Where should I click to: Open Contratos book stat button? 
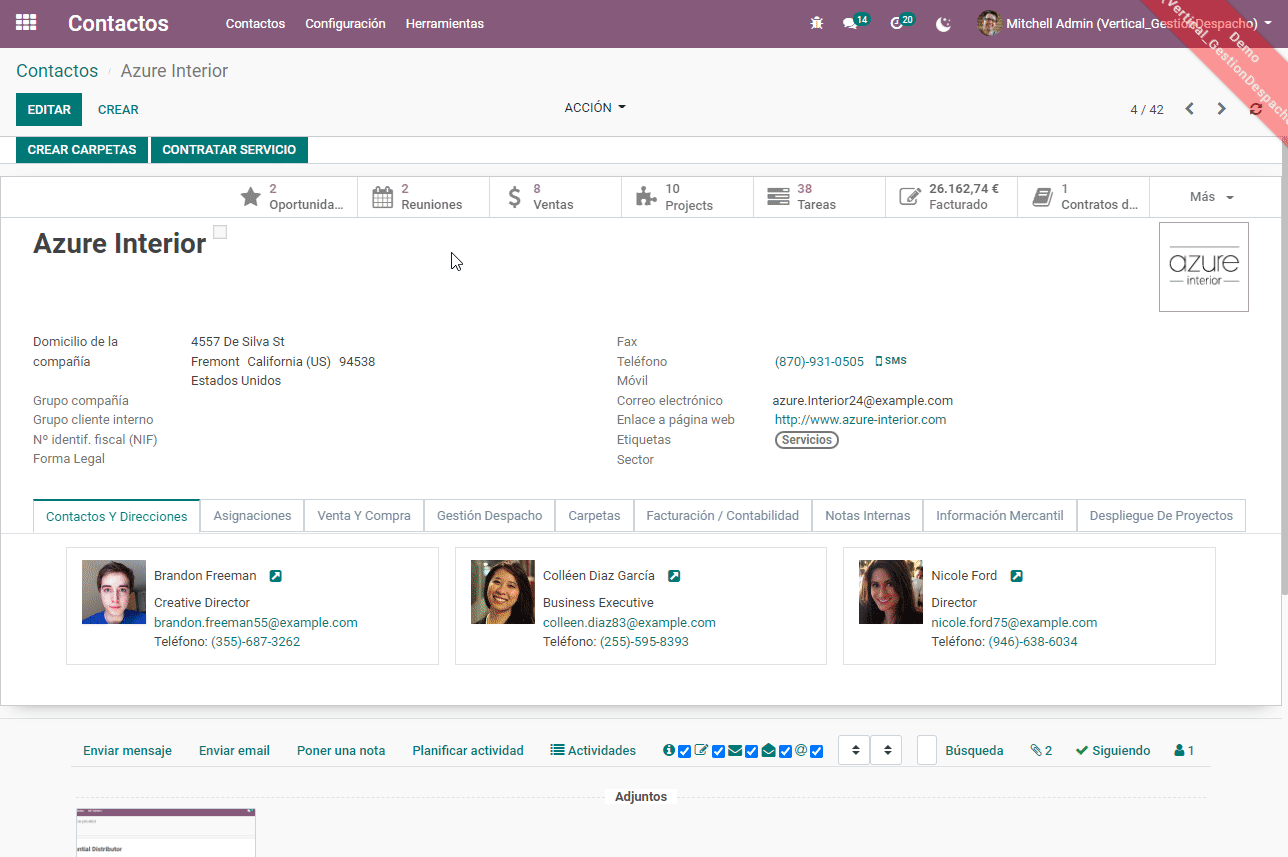point(1083,197)
